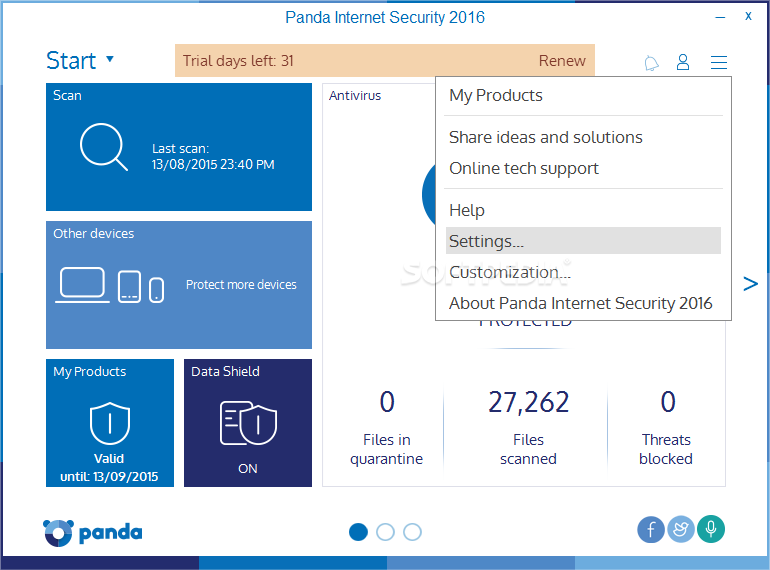This screenshot has width=770, height=570.
Task: Select the first page indicator dot
Action: 358,532
